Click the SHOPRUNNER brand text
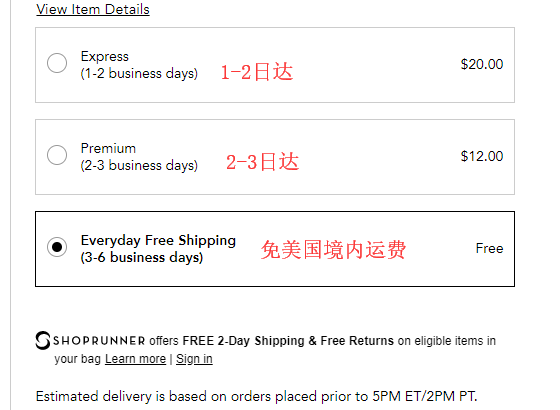This screenshot has height=410, width=560. coord(99,341)
